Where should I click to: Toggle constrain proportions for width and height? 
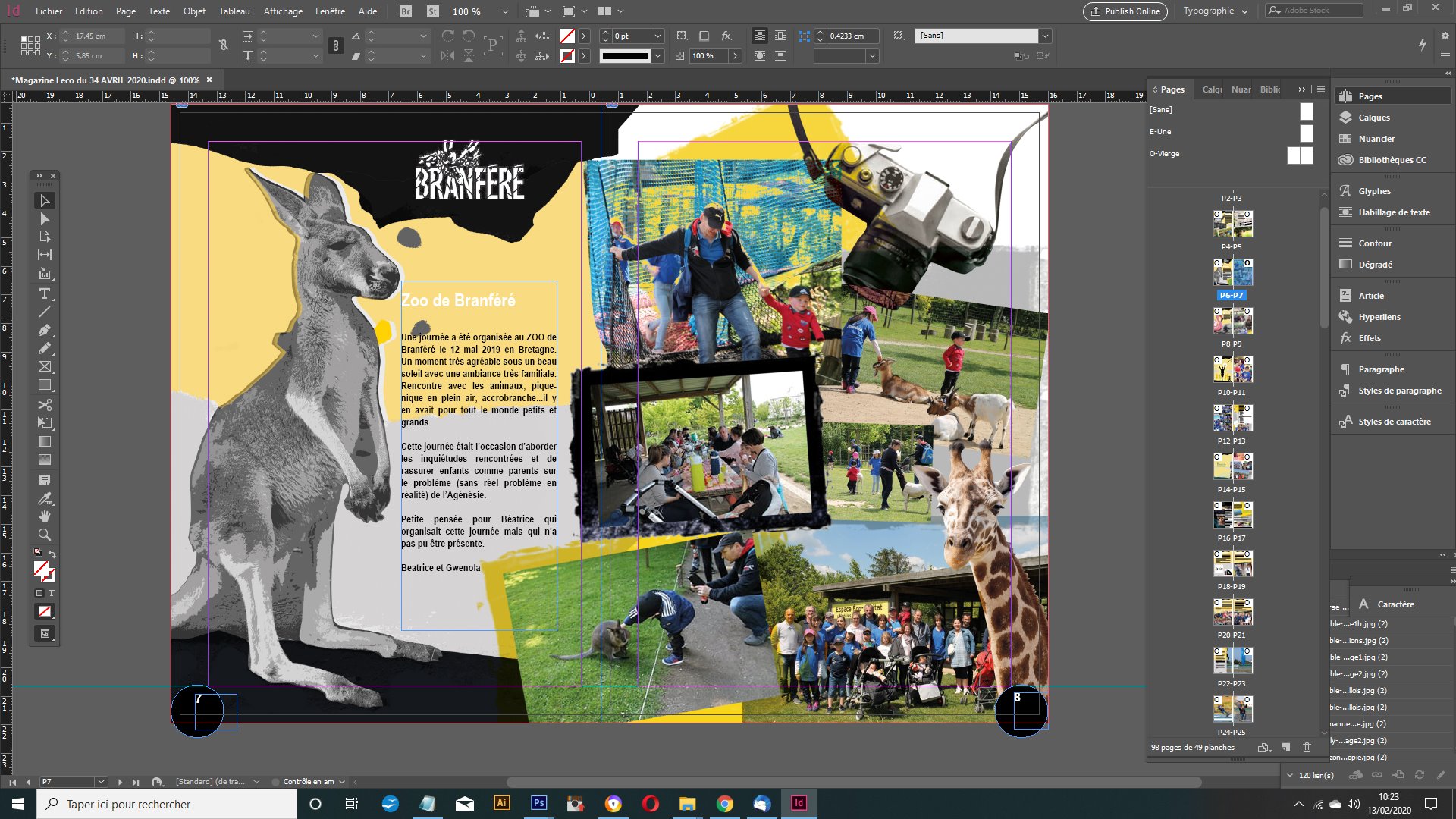[x=224, y=45]
